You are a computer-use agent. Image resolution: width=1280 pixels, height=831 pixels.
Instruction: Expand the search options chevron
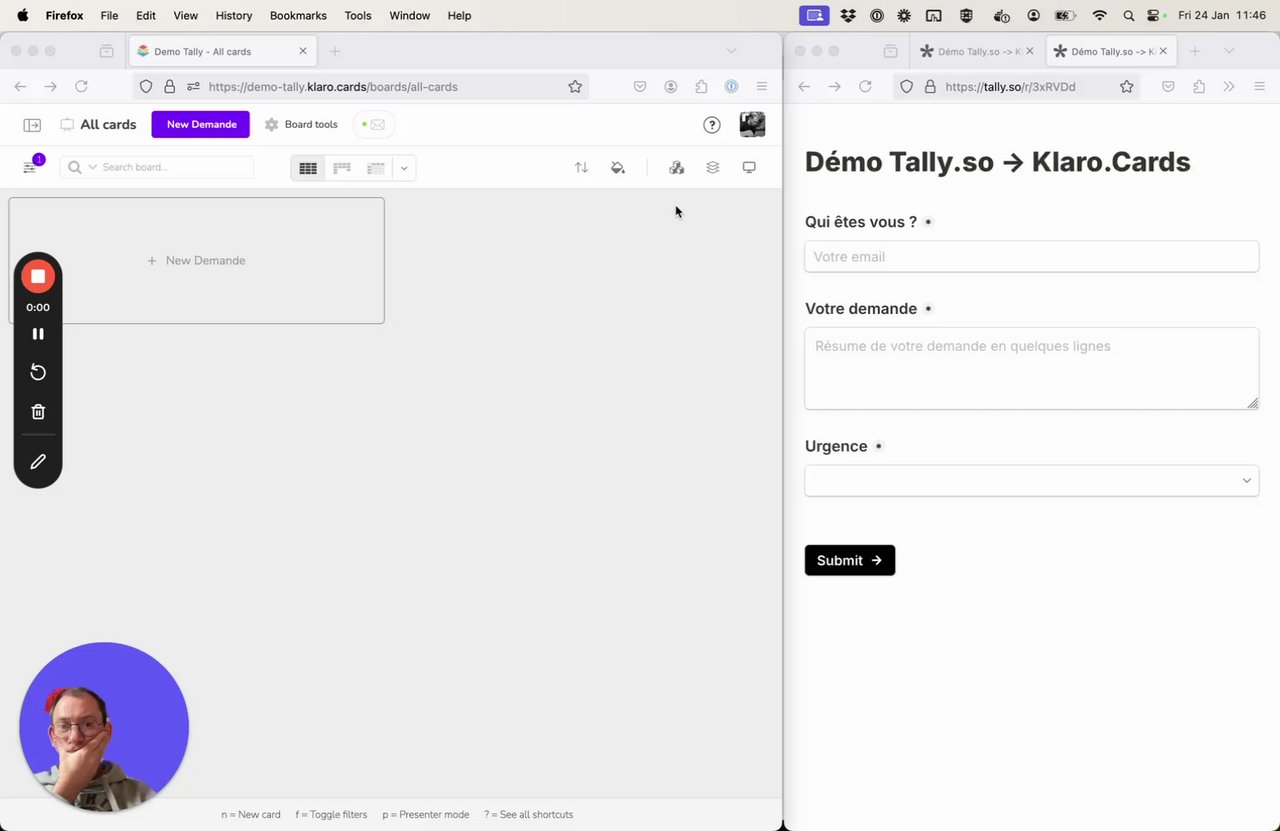pos(93,167)
